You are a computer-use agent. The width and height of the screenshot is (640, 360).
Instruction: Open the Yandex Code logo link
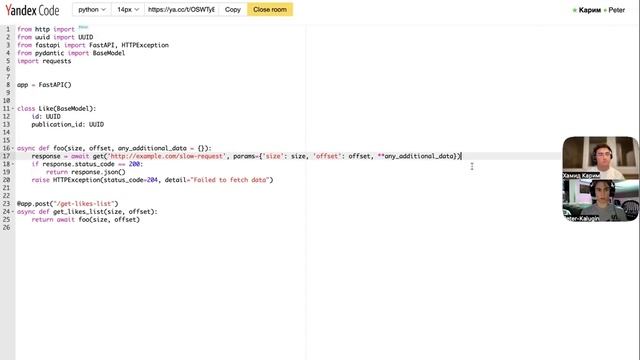click(x=32, y=10)
